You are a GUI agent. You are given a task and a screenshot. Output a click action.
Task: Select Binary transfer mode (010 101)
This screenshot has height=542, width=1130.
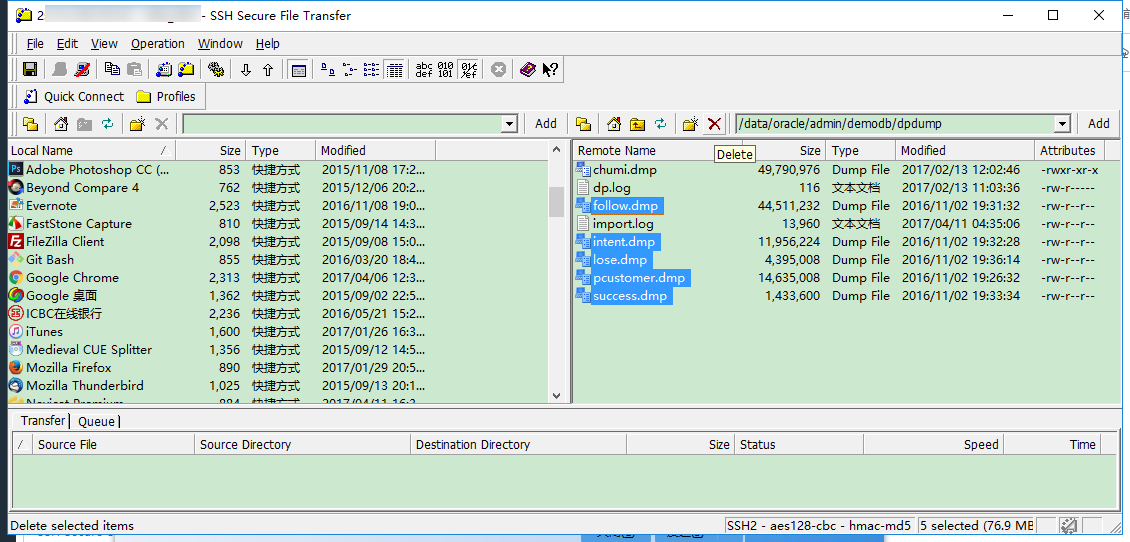(x=446, y=70)
